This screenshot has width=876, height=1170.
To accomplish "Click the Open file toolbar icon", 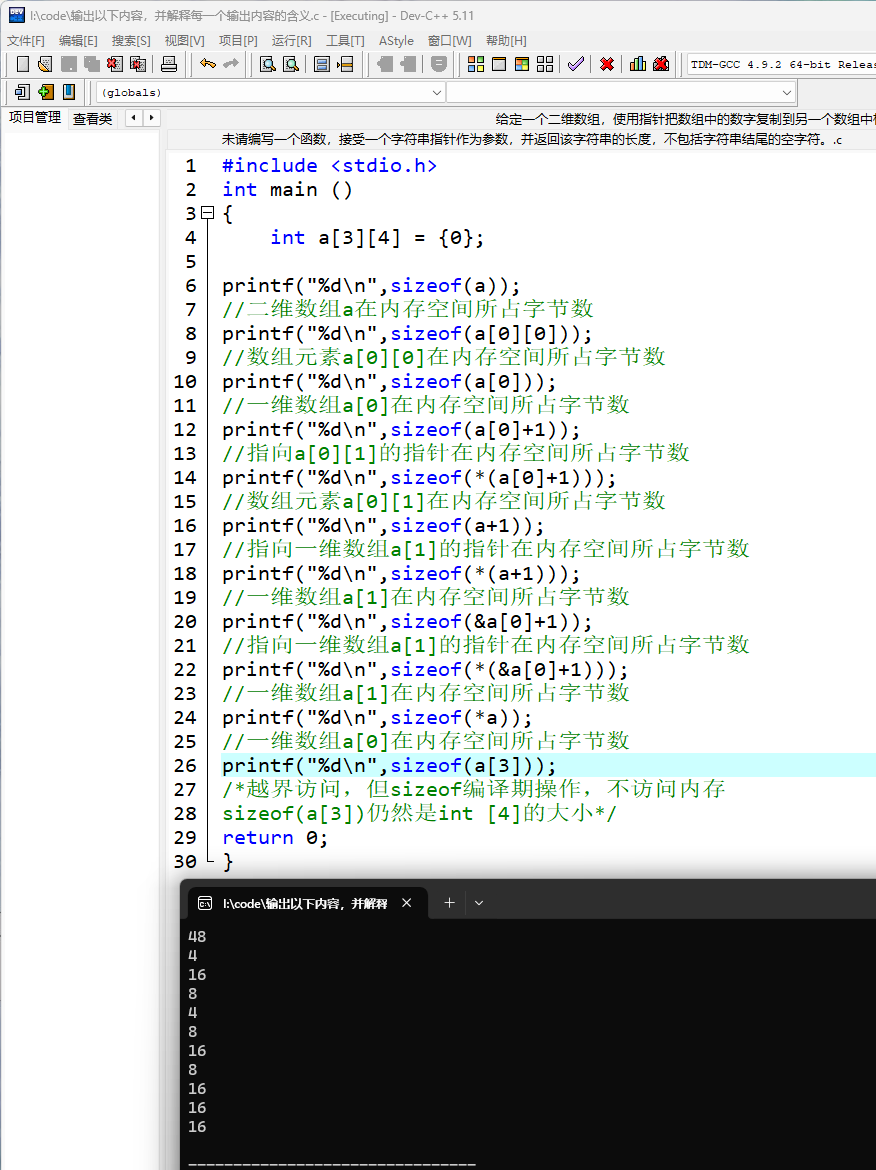I will pos(45,64).
